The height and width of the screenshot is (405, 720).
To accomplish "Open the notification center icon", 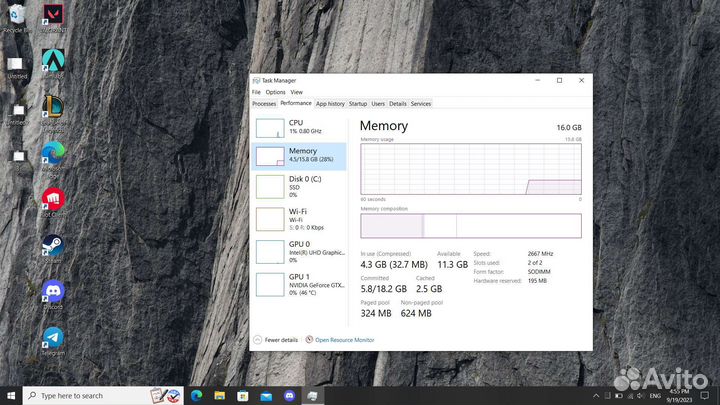I will tap(705, 395).
